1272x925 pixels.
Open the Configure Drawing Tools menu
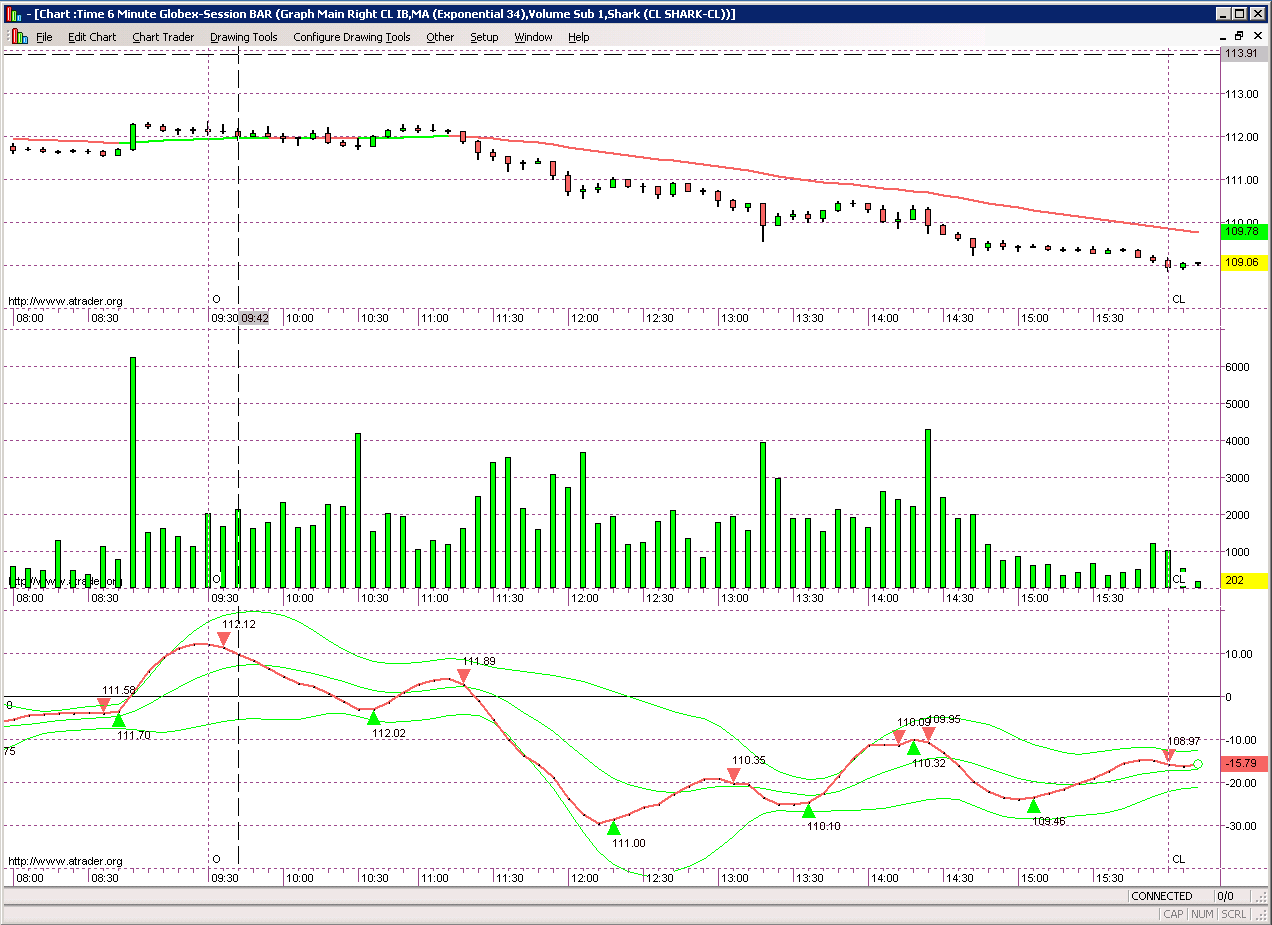tap(352, 37)
